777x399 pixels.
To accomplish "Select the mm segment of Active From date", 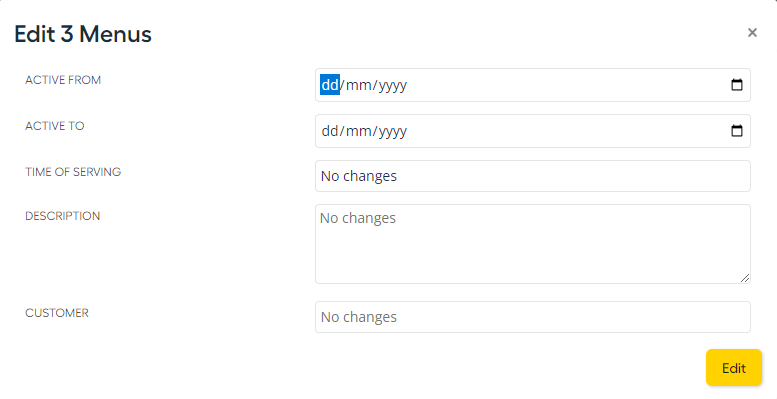I will (x=358, y=85).
